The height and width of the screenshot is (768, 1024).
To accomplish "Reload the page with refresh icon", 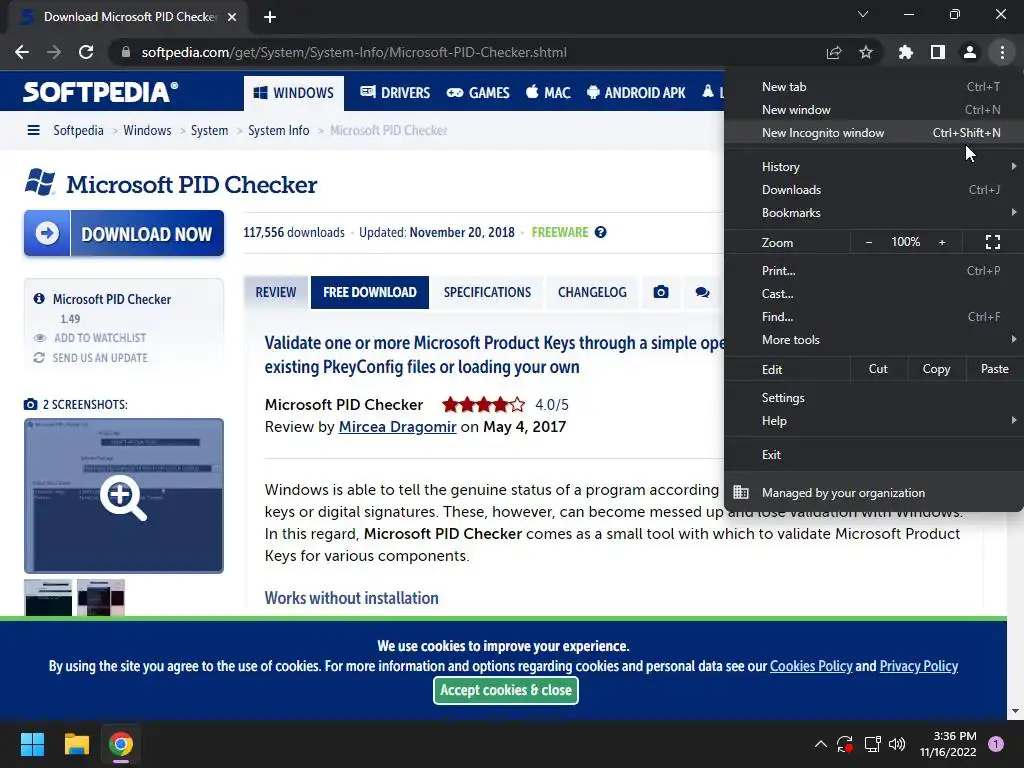I will tap(86, 52).
